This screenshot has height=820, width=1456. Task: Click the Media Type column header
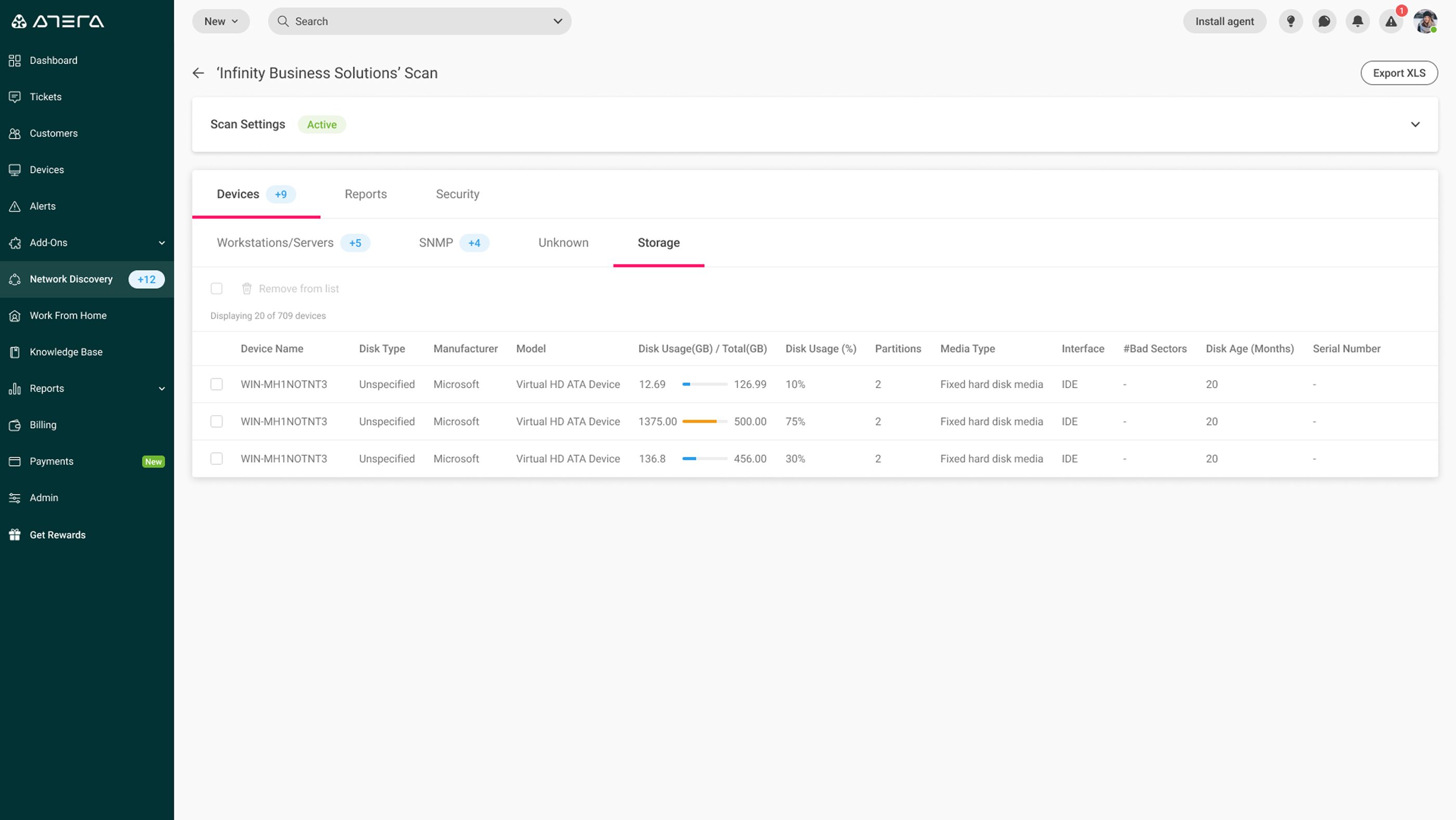(967, 349)
